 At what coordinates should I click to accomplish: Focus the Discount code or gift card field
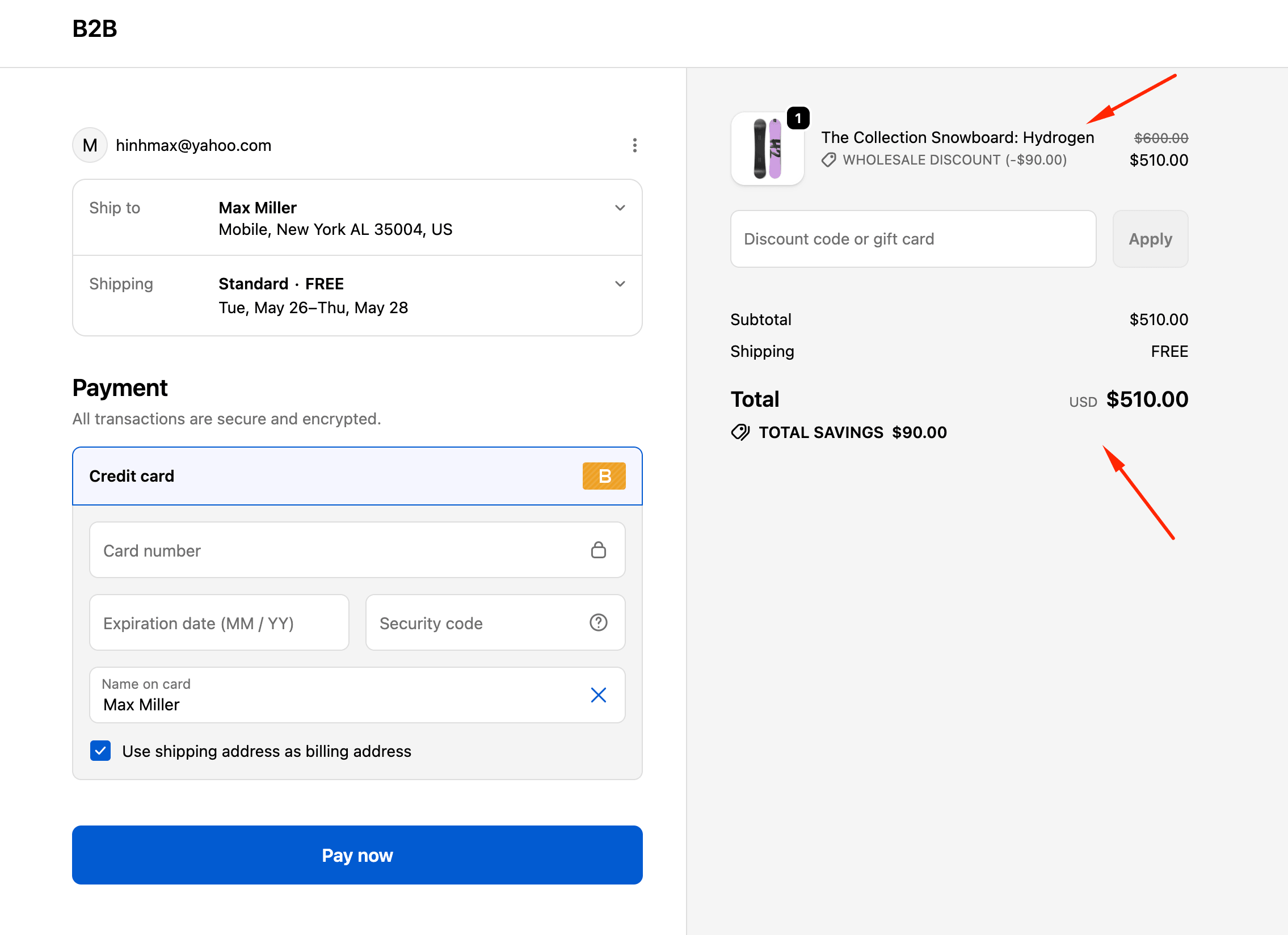[912, 239]
